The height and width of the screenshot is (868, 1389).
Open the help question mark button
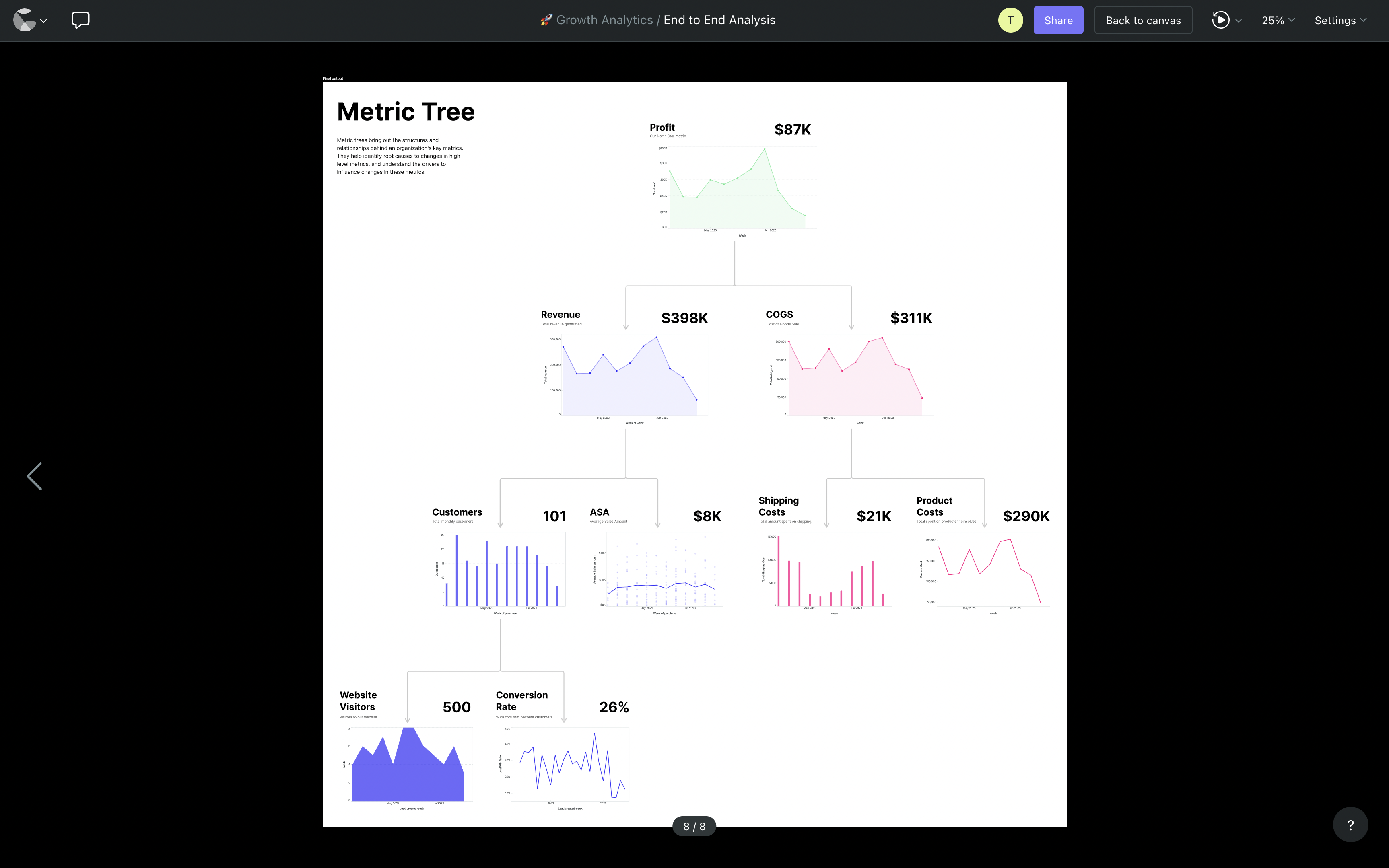(1350, 825)
